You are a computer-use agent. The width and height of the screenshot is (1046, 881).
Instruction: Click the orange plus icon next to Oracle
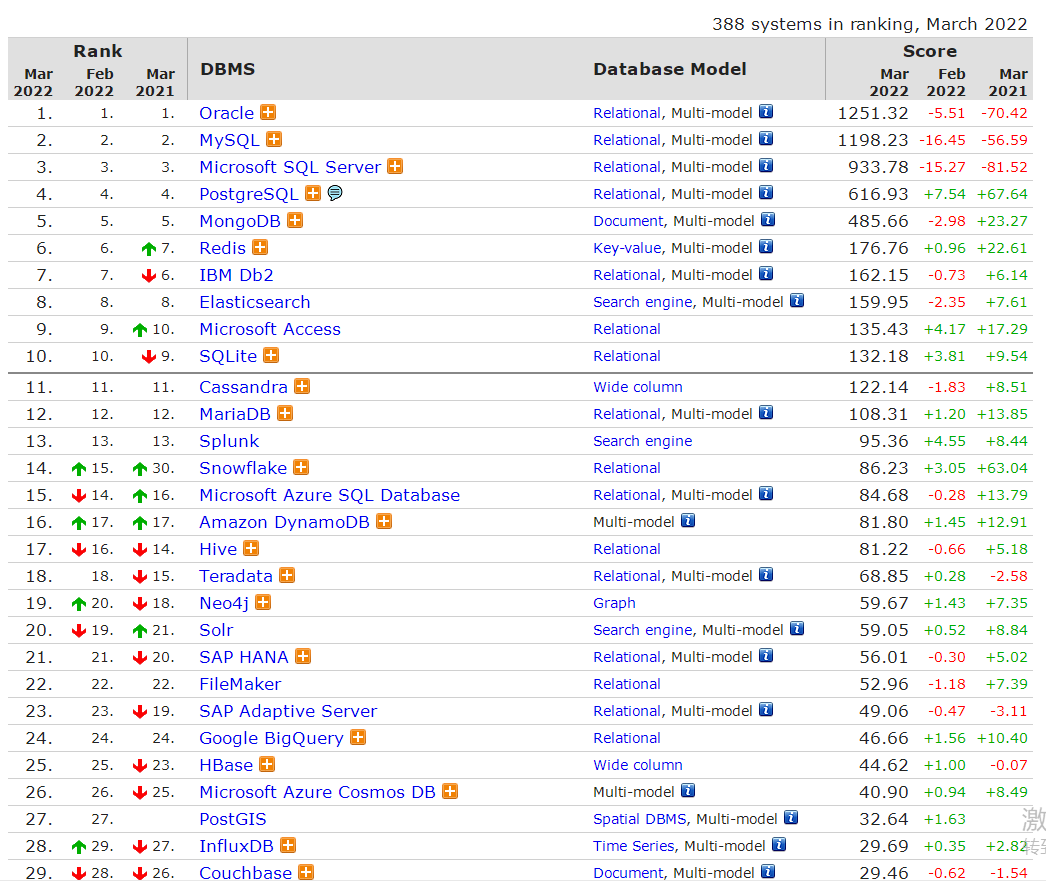[x=268, y=112]
